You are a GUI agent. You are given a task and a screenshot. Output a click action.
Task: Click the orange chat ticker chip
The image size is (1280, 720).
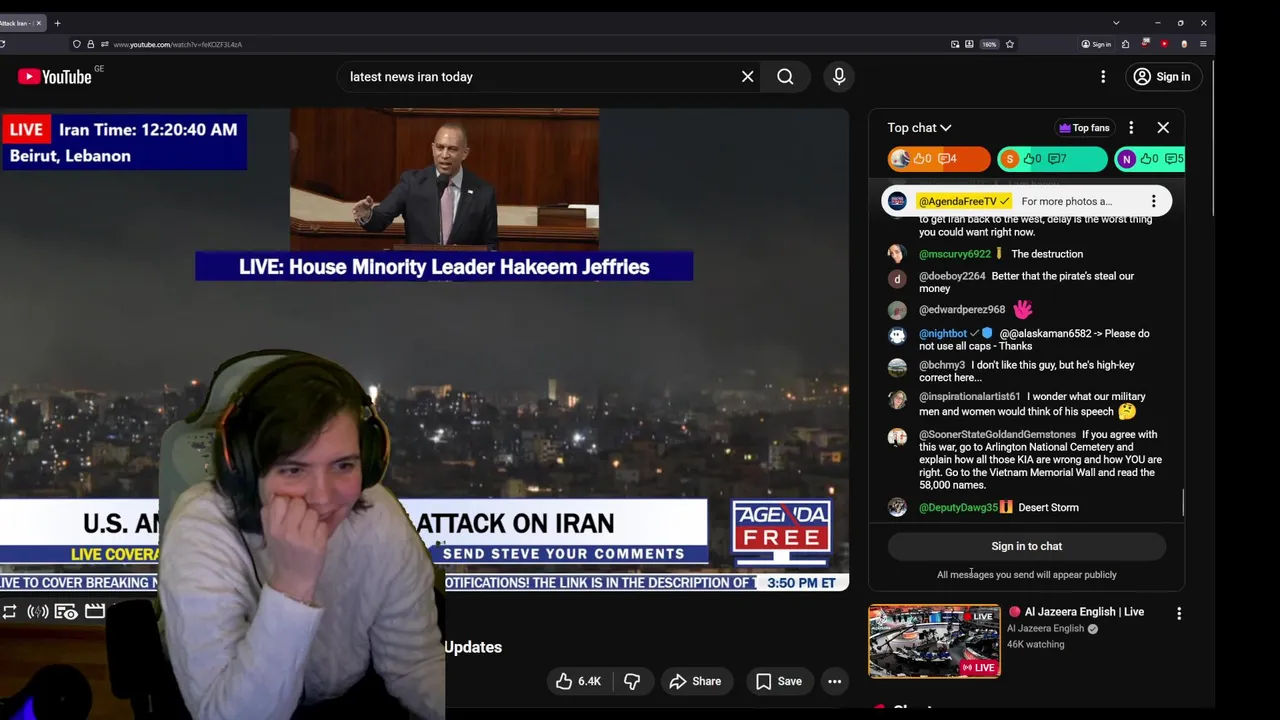pos(938,159)
